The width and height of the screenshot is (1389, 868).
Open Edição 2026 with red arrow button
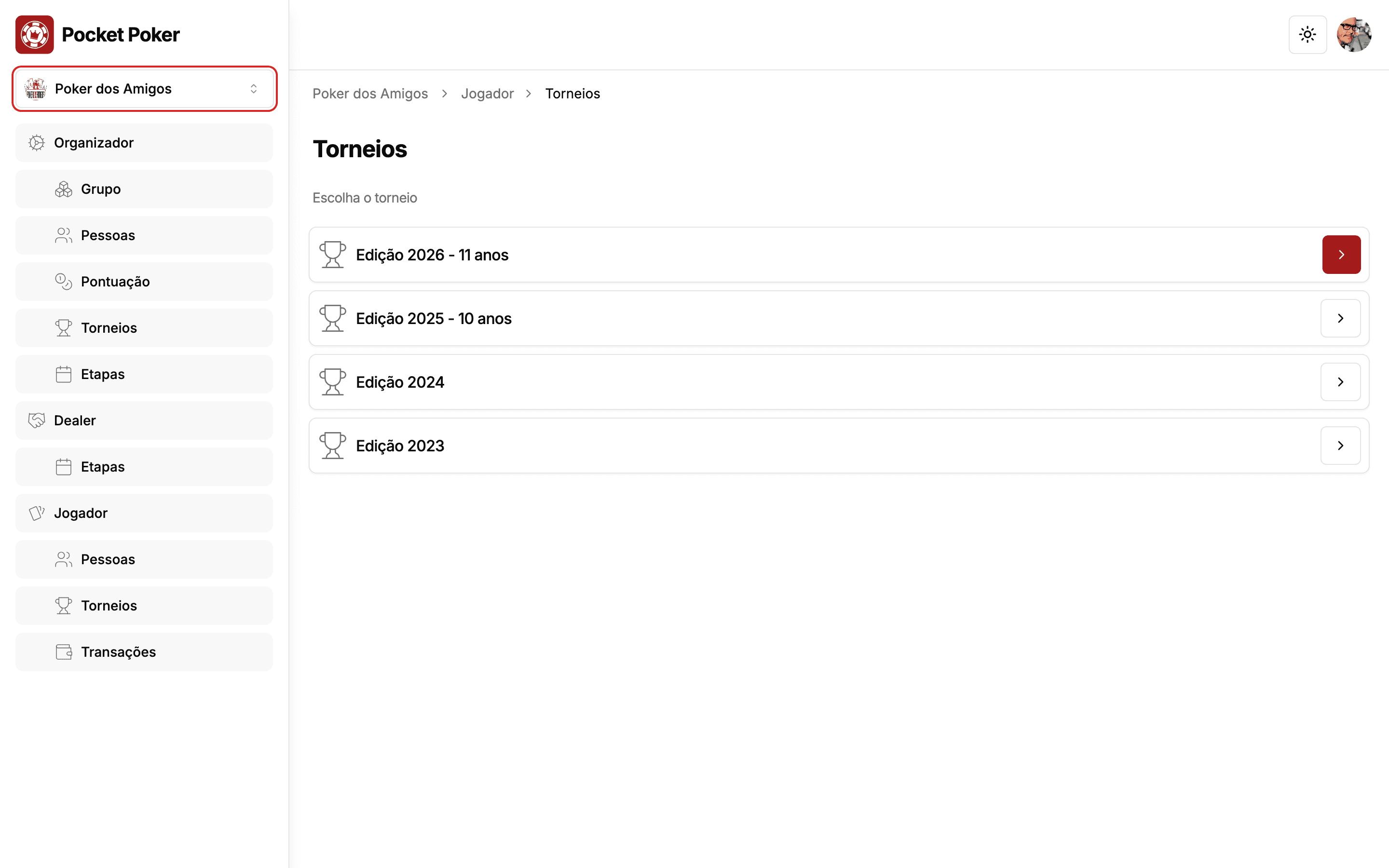(1341, 254)
